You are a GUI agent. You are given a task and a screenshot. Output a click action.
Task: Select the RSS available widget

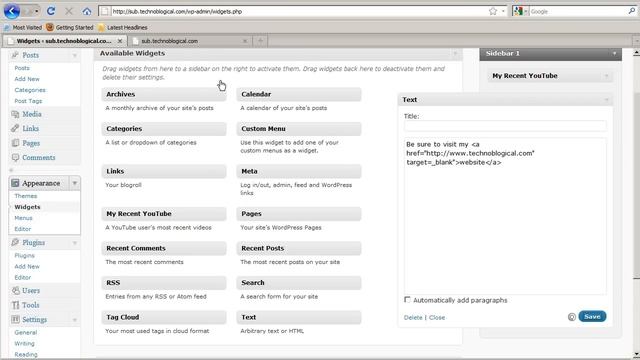coord(164,282)
